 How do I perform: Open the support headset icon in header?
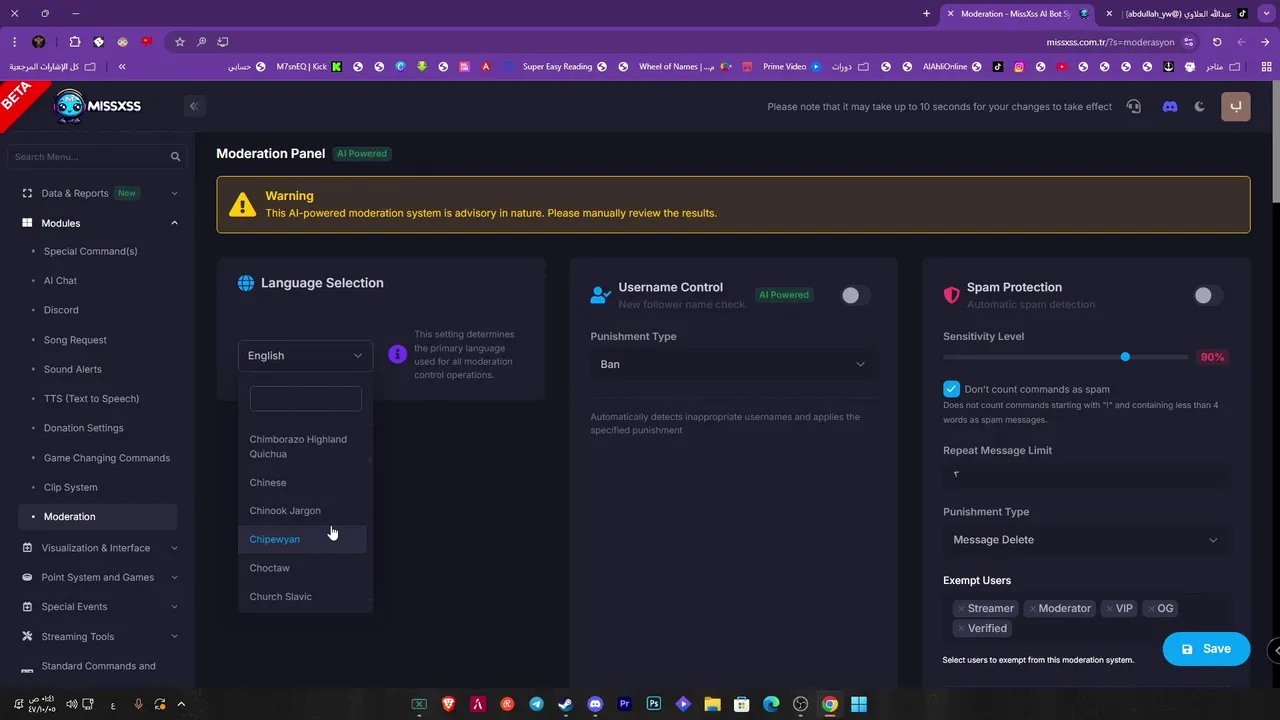click(x=1133, y=106)
